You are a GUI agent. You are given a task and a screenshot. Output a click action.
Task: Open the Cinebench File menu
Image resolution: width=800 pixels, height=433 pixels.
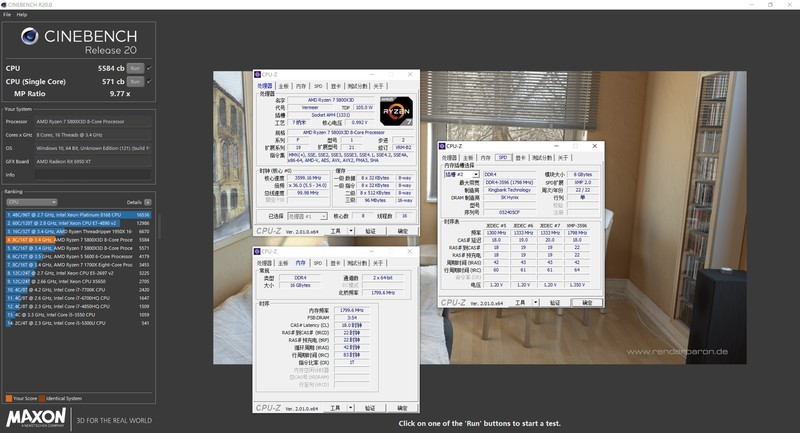pyautogui.click(x=7, y=15)
